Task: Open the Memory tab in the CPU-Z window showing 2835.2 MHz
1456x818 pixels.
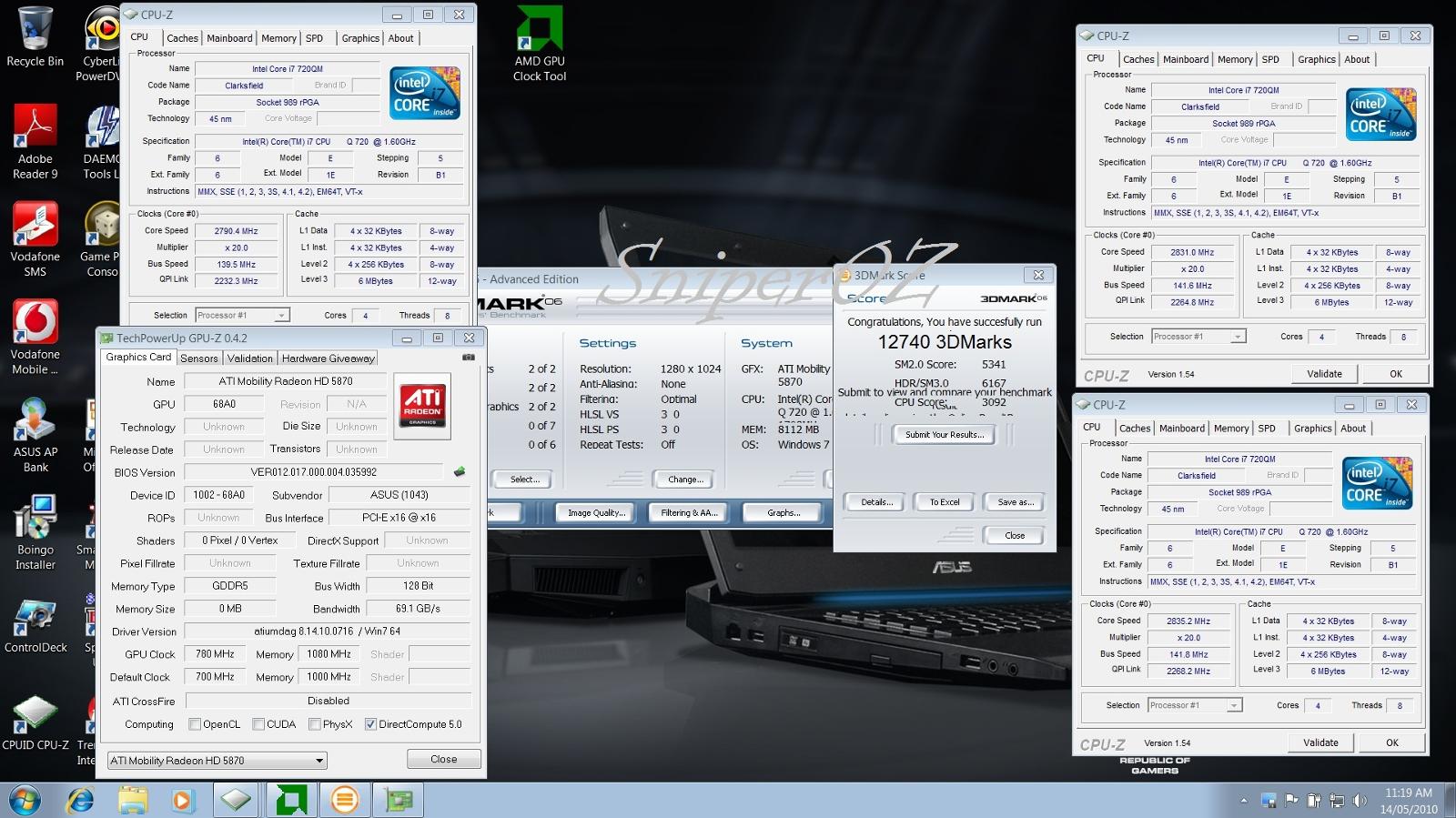Action: pyautogui.click(x=1231, y=428)
